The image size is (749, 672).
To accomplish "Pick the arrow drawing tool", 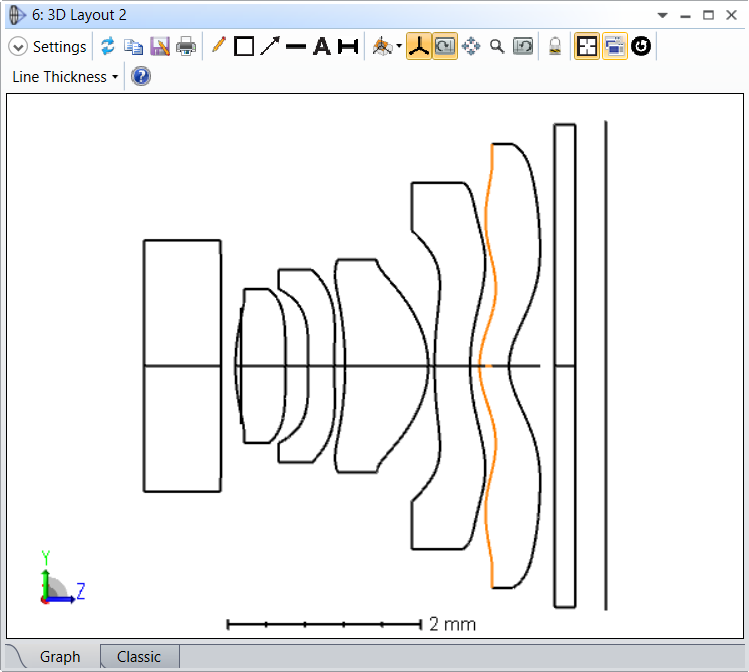I will point(270,46).
